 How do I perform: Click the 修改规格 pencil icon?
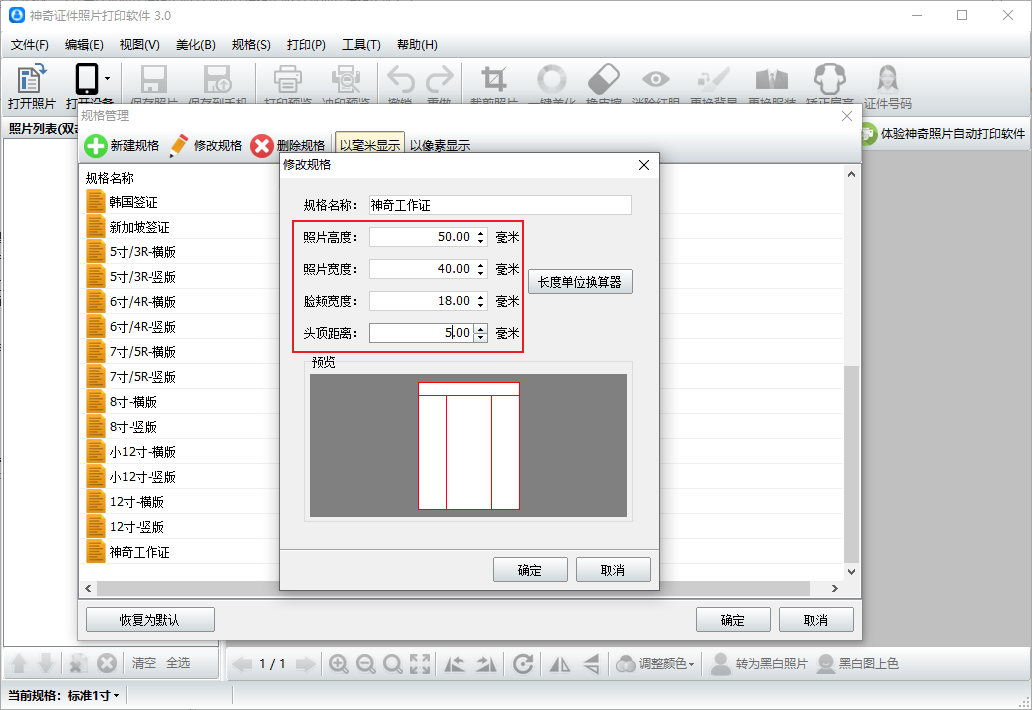(x=179, y=146)
